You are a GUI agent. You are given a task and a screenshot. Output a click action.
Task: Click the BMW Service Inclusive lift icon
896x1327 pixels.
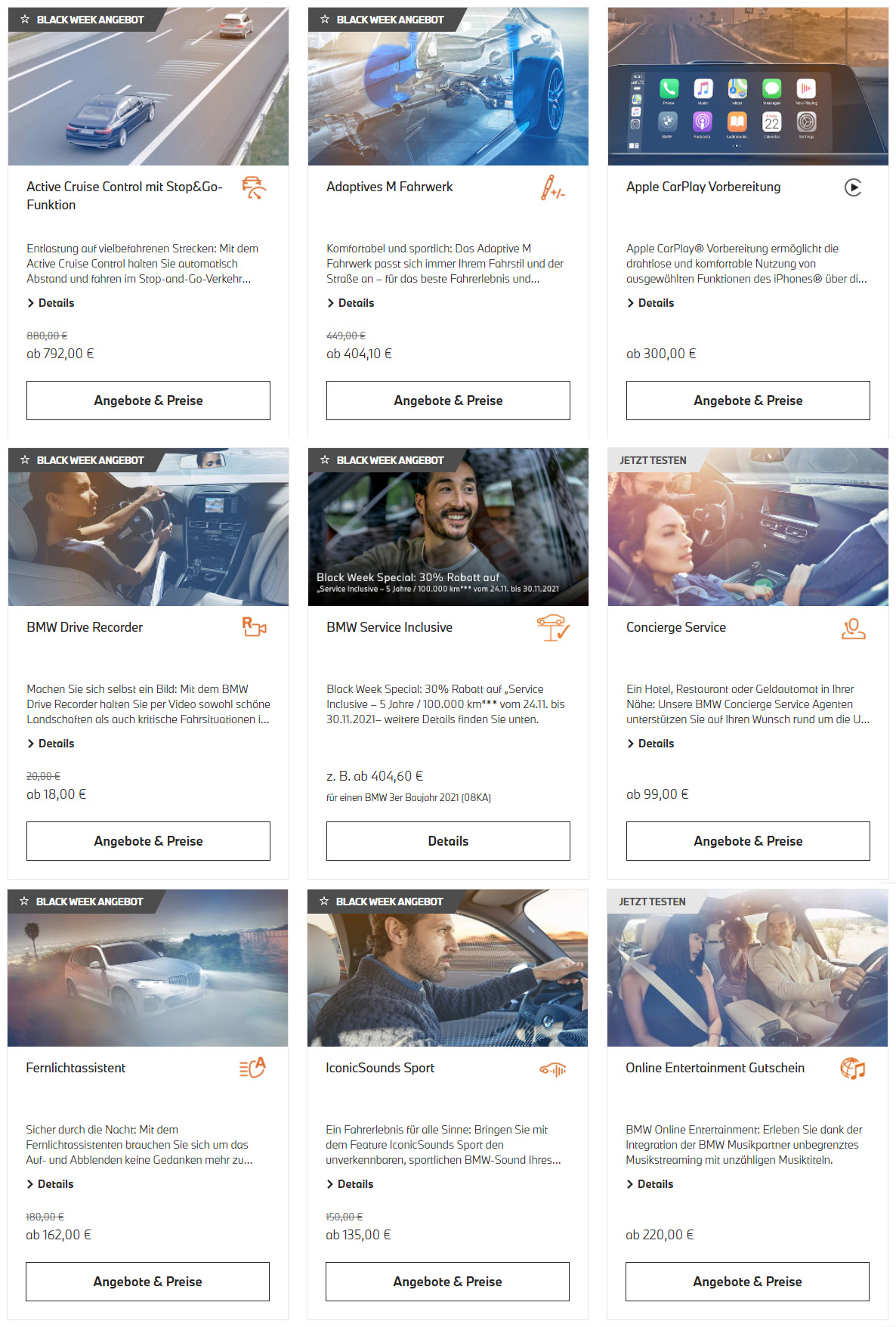553,627
